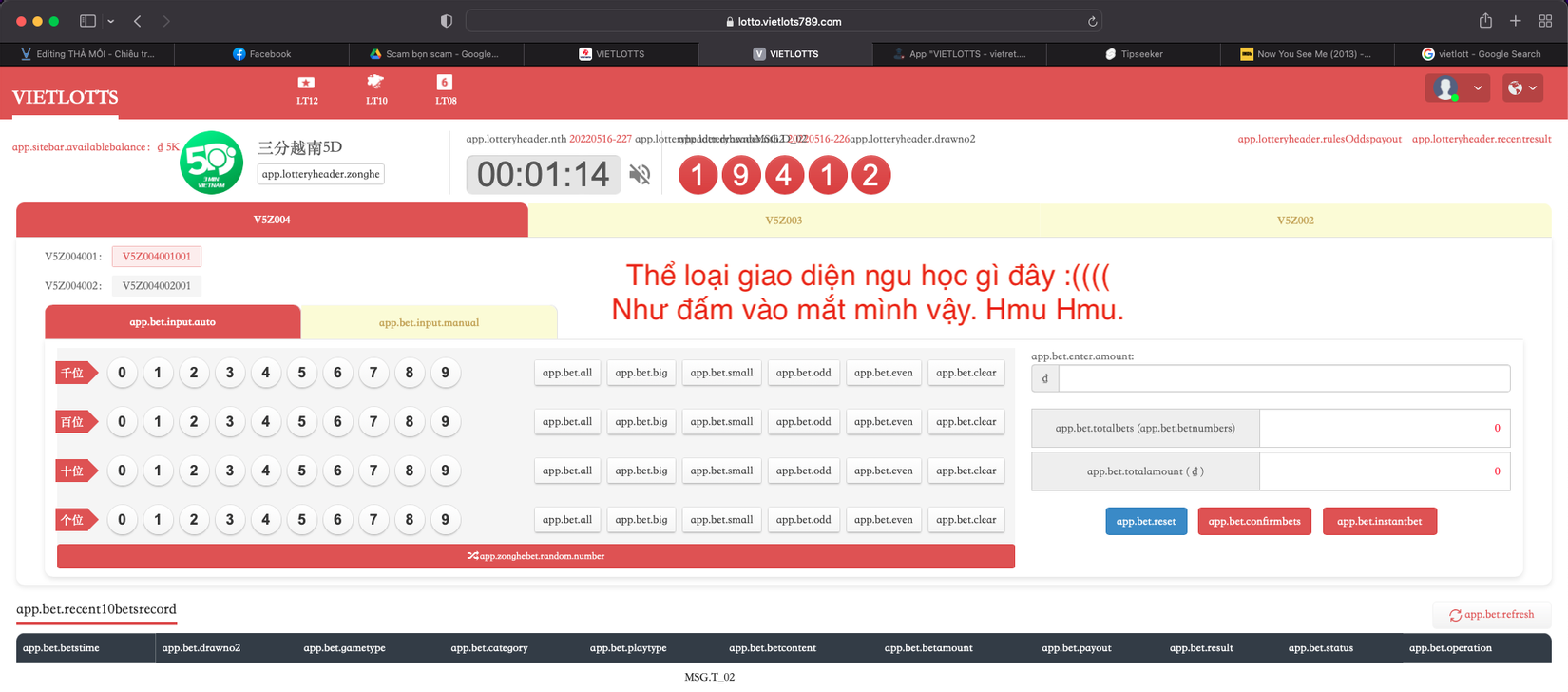Screen dimensions: 1568x692
Task: Reload the page with the refresh icon
Action: pyautogui.click(x=1093, y=21)
